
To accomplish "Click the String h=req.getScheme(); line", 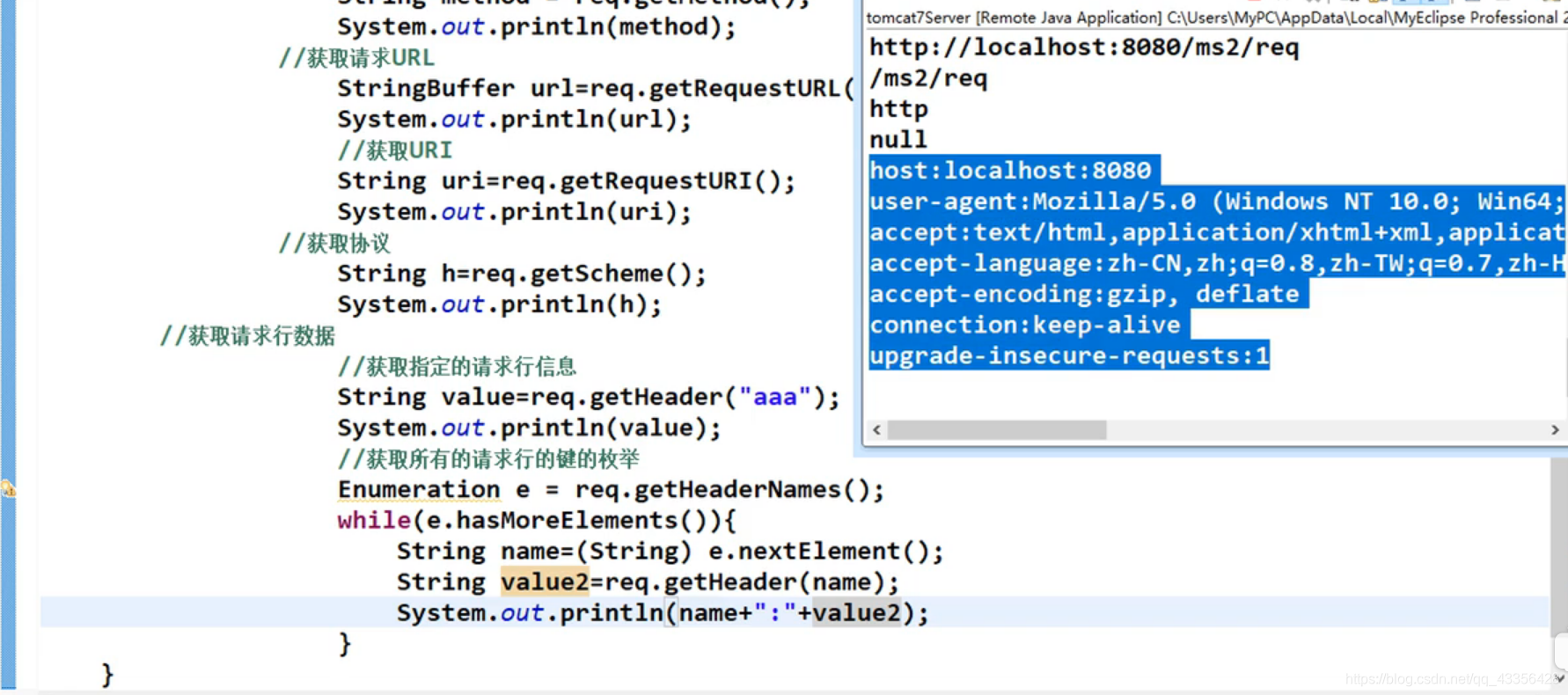I will click(x=522, y=274).
